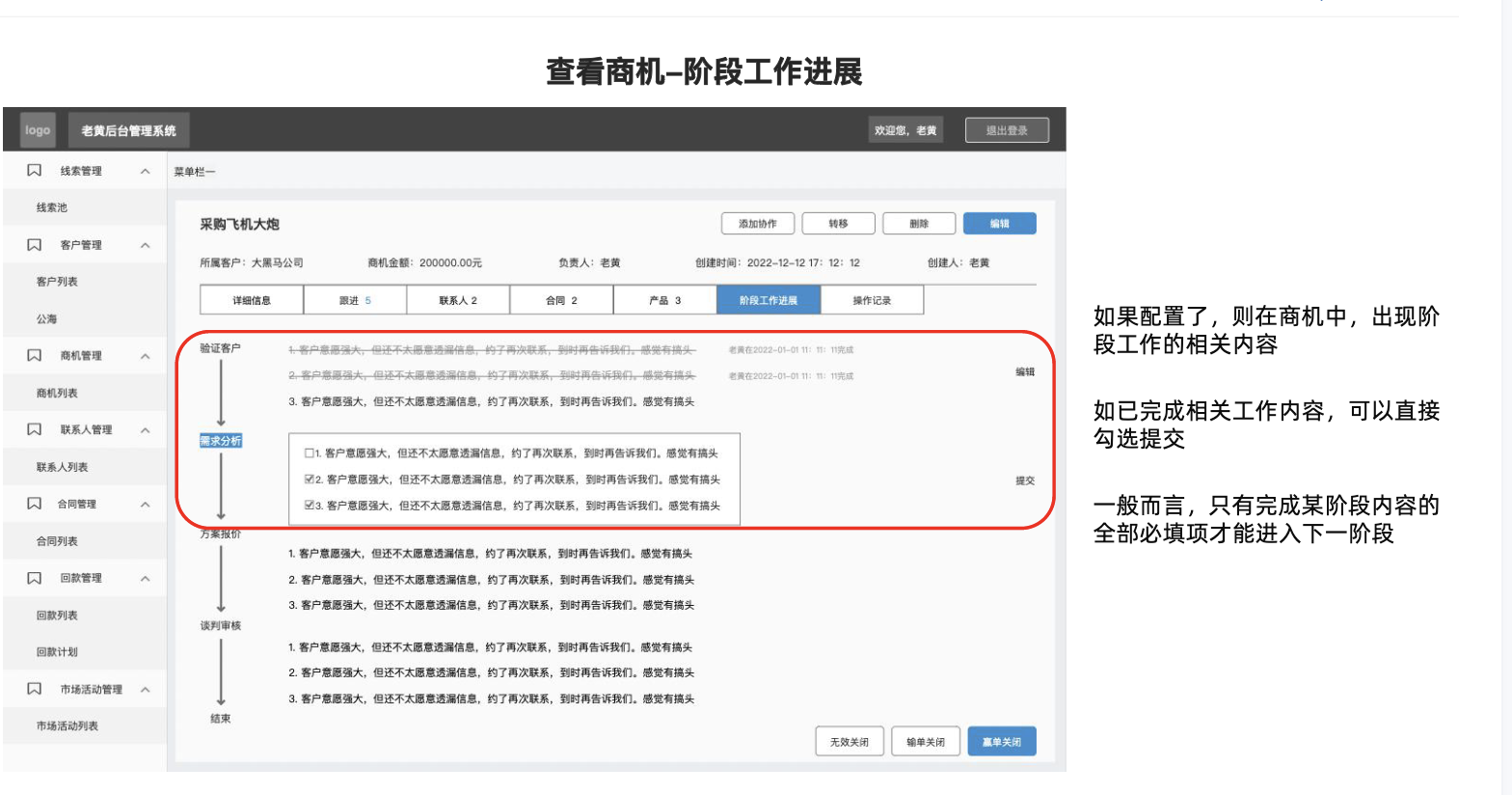
Task: Click 老黄后台管理系统 header title
Action: (128, 130)
